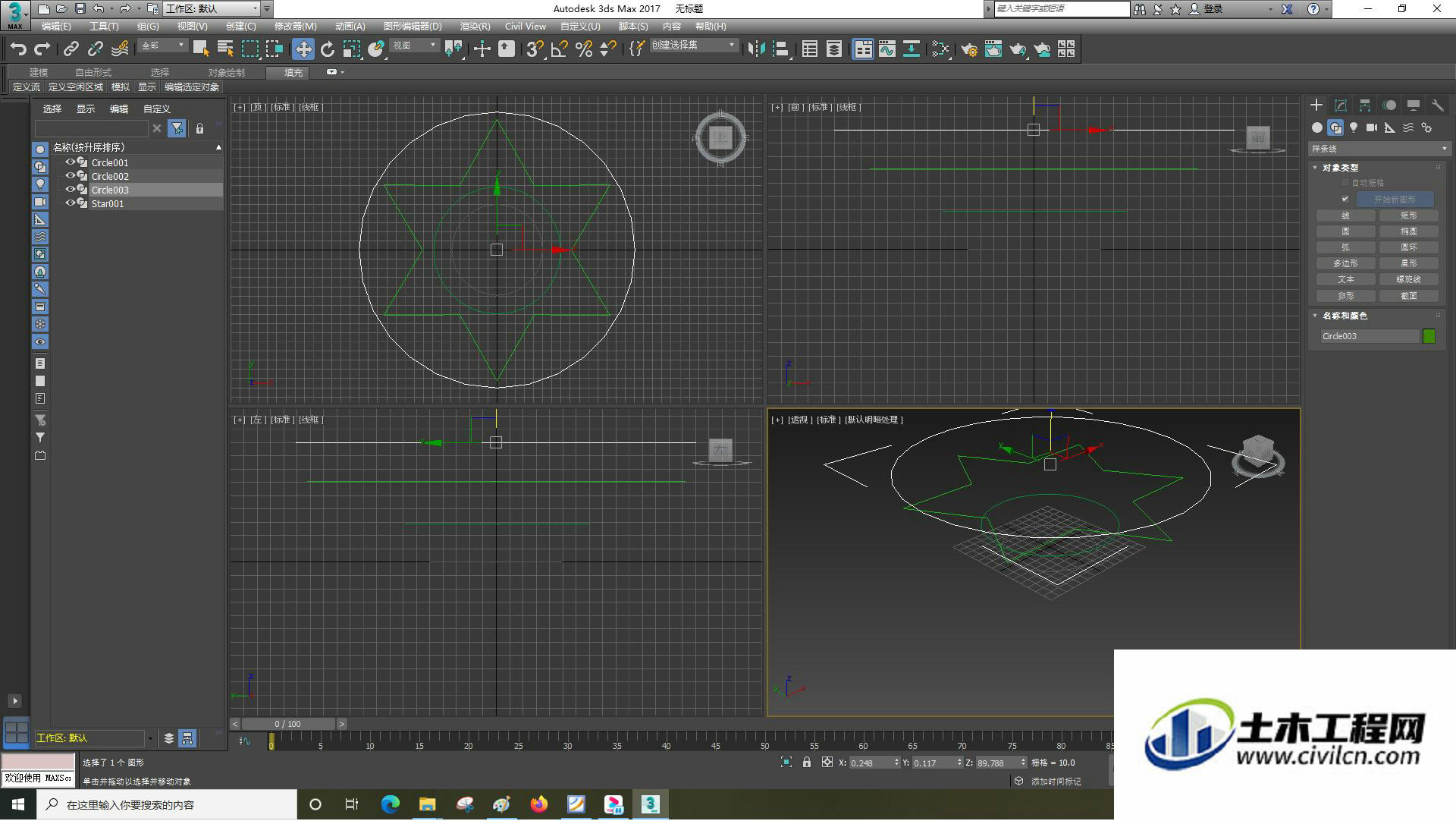Screen dimensions: 1456x821
Task: Open the named selection sets dropdown 创建选择集
Action: pos(693,46)
